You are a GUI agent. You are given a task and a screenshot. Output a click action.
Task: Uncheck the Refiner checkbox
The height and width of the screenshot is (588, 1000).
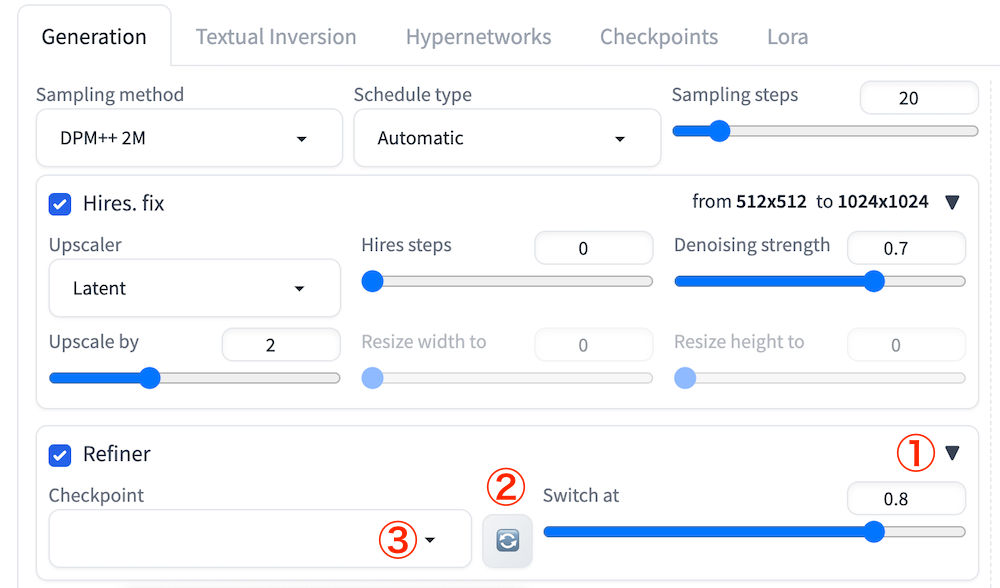(60, 454)
